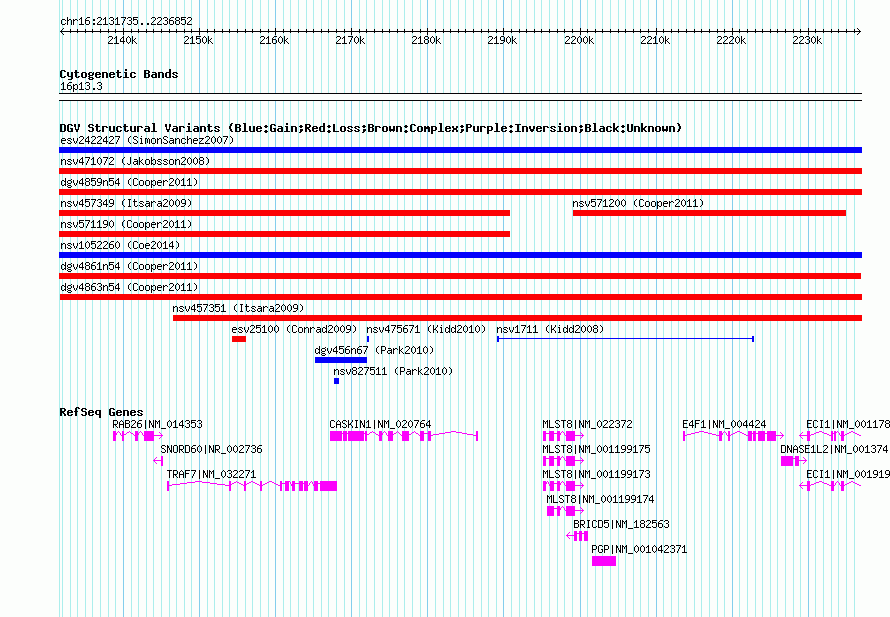This screenshot has height=617, width=890.
Task: Click the blue dgv456n67 gain bar
Action: point(341,360)
